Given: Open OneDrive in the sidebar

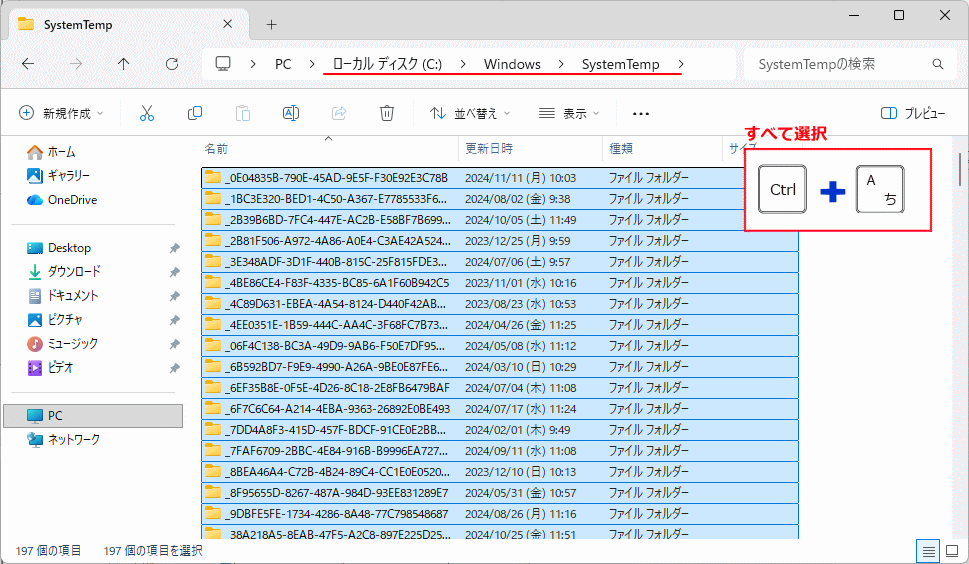Looking at the screenshot, I should (62, 200).
